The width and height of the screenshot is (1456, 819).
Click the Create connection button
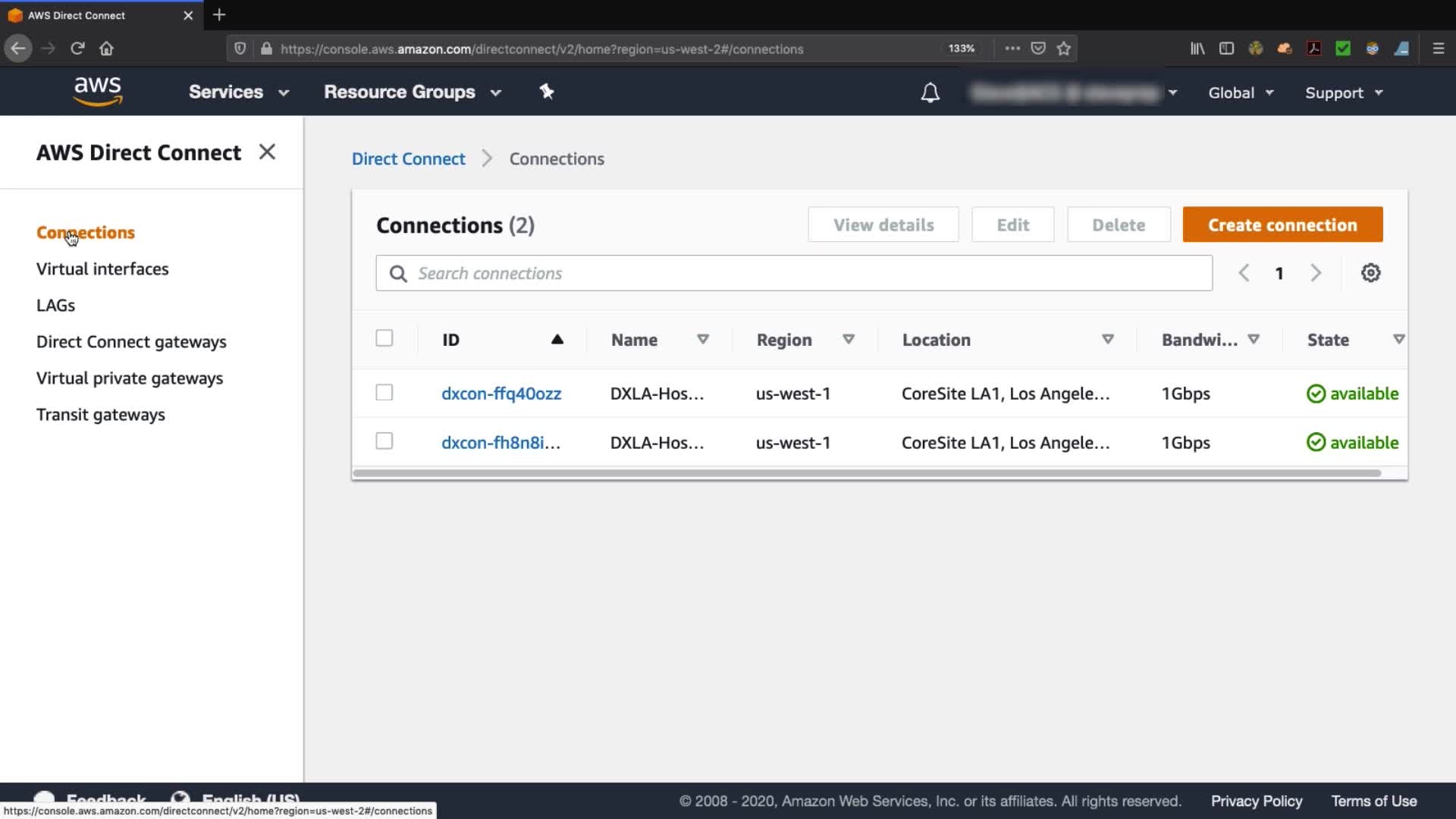click(x=1282, y=225)
